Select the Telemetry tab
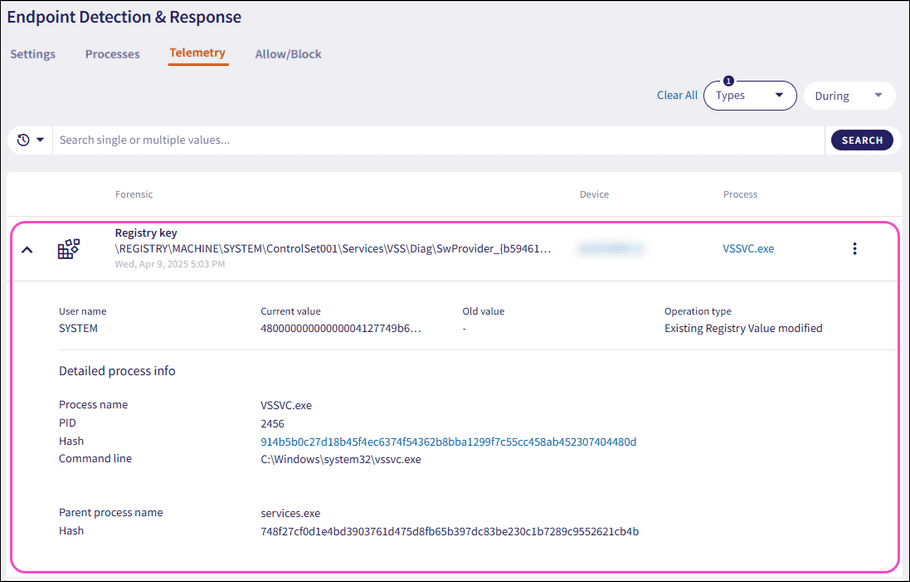Viewport: 910px width, 582px height. click(198, 54)
